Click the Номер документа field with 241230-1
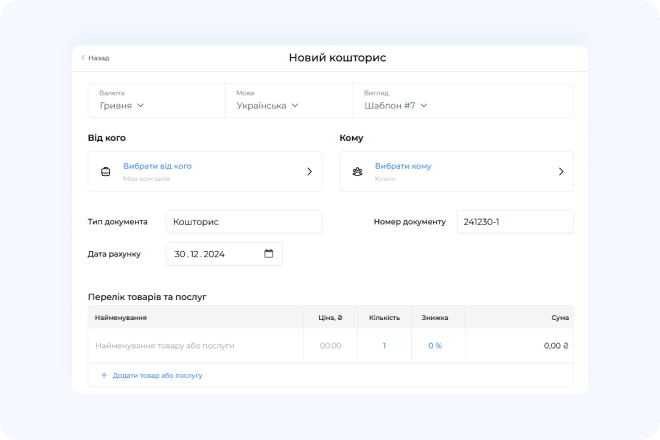 [x=514, y=222]
